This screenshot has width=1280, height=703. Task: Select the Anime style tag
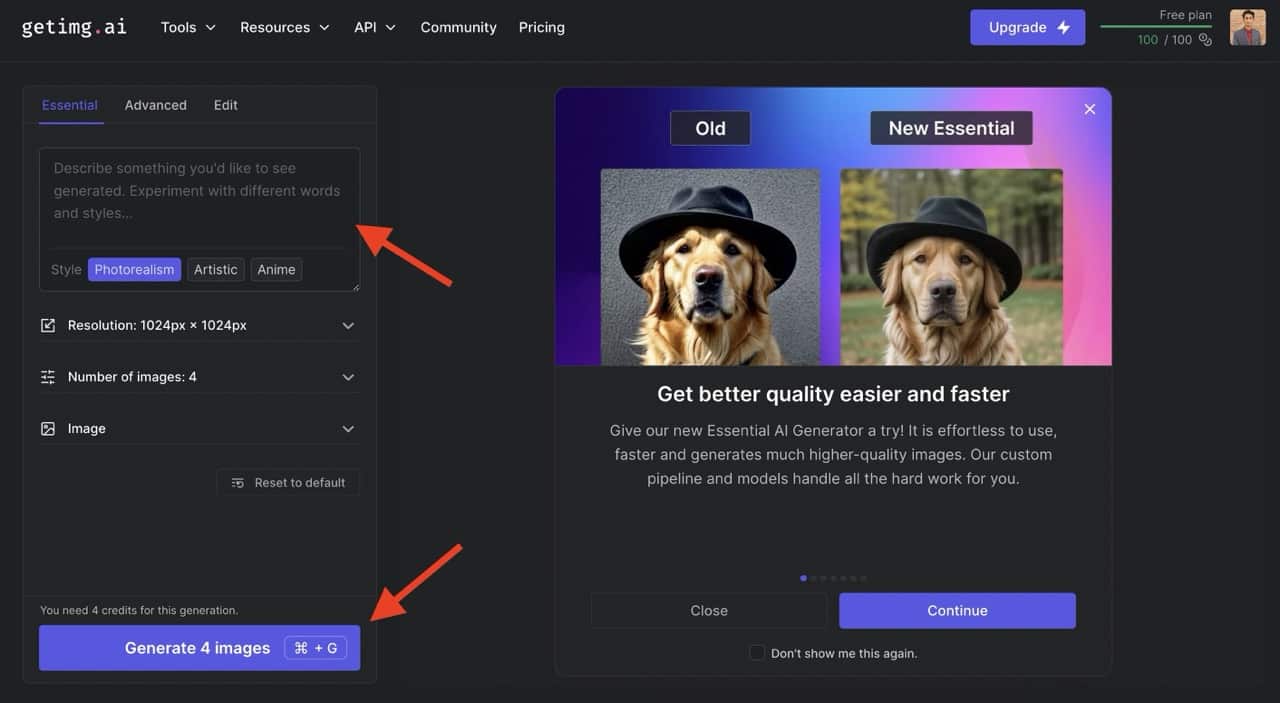(276, 269)
